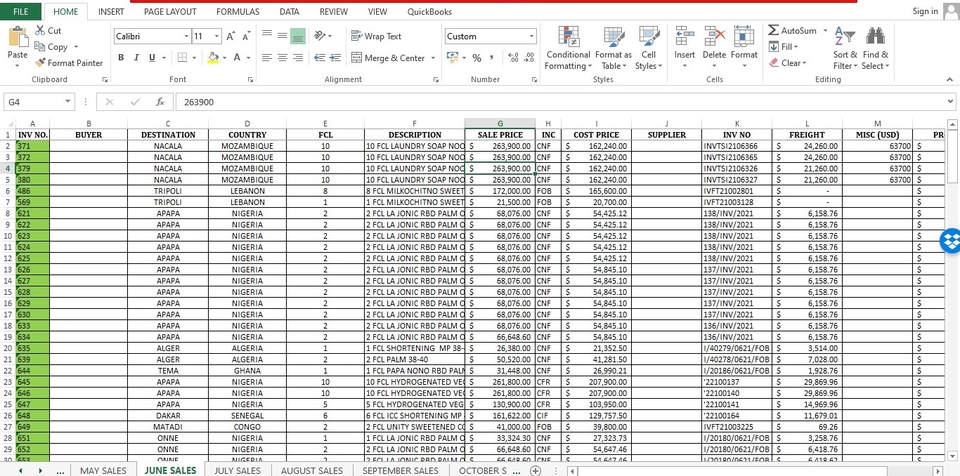Open Conditional Formatting
960x476 pixels.
568,48
